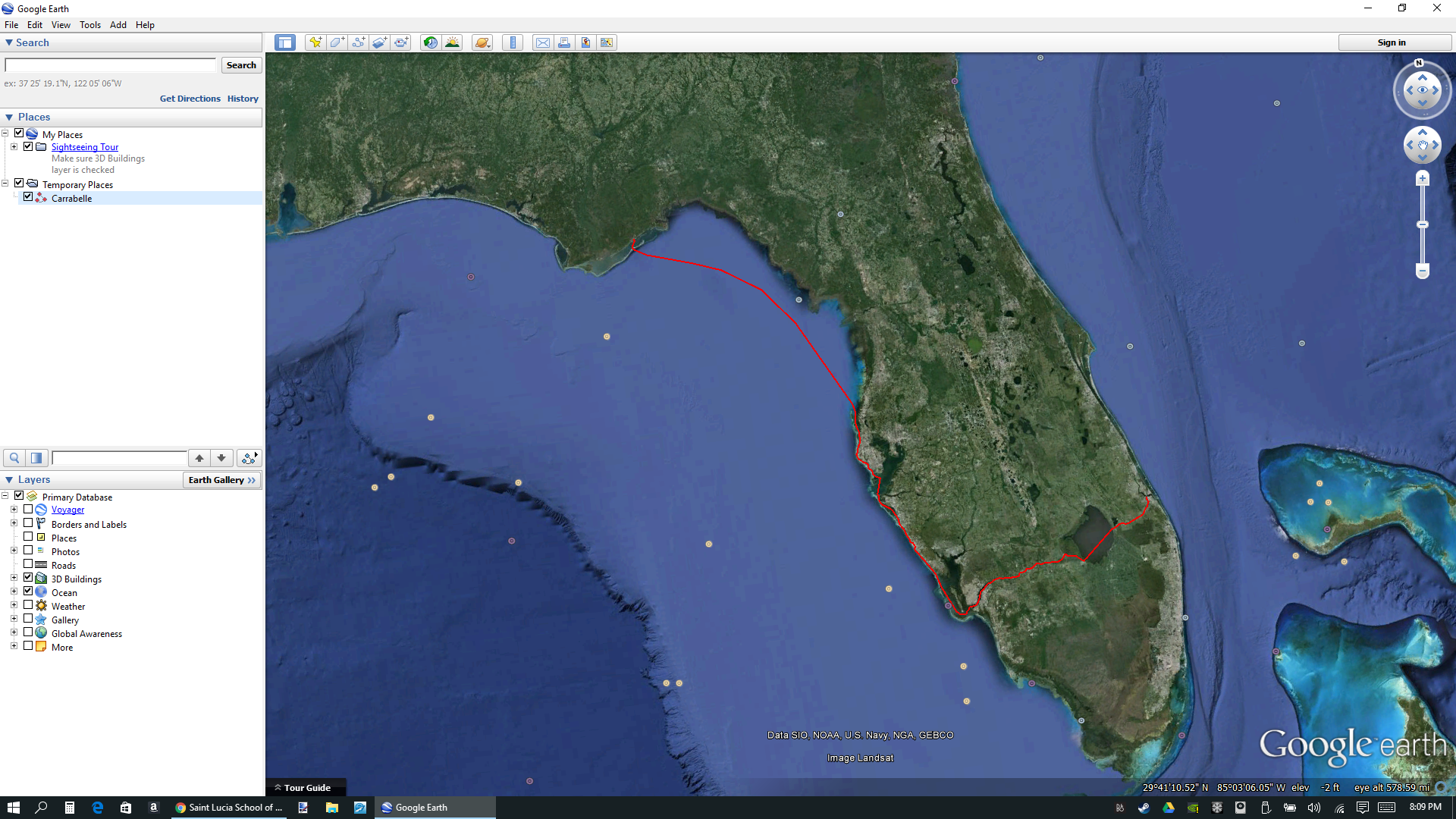View this location in Google Maps
The height and width of the screenshot is (819, 1456).
click(x=607, y=42)
